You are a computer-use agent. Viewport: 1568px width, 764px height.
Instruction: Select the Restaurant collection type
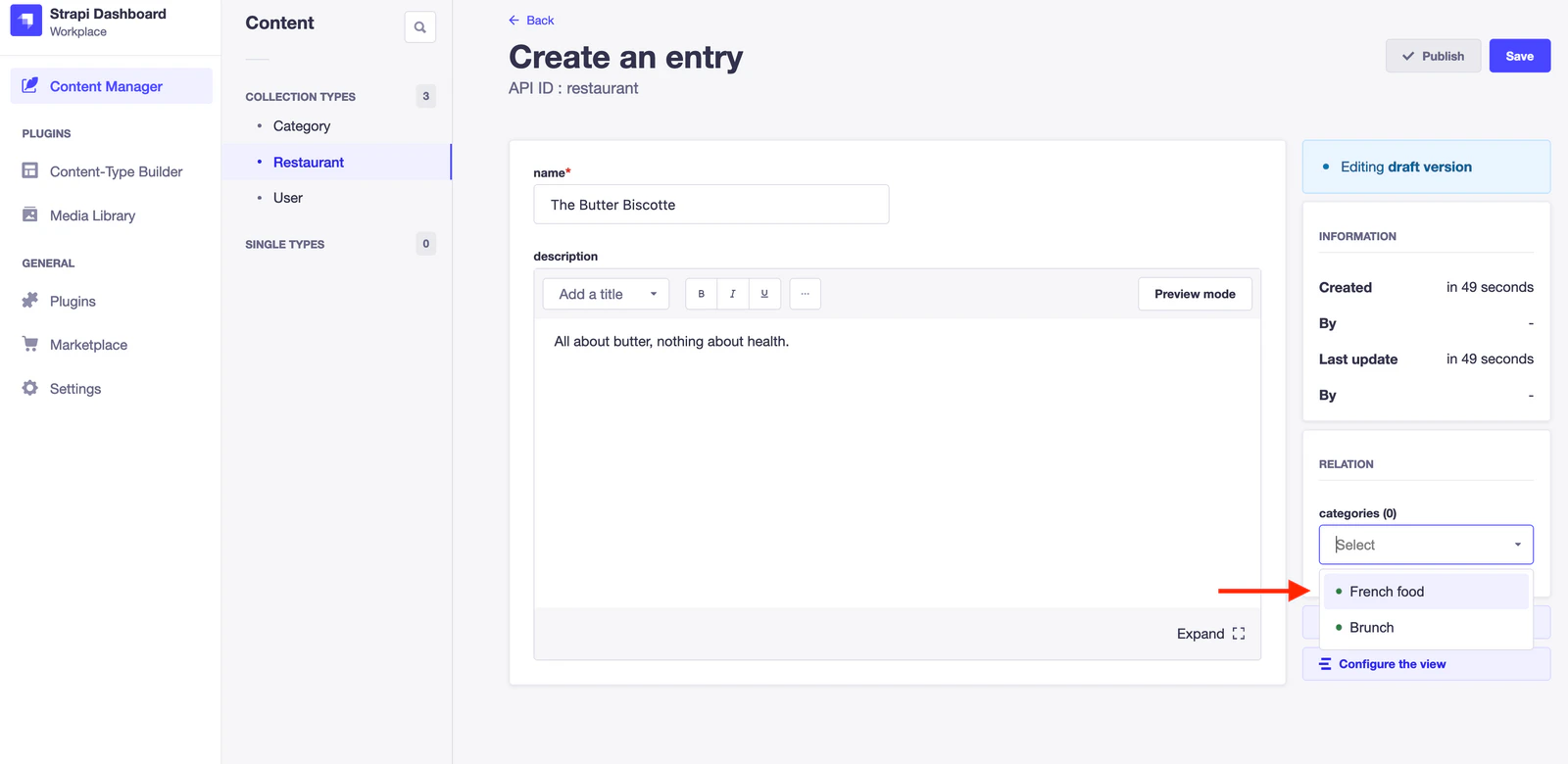coord(309,163)
